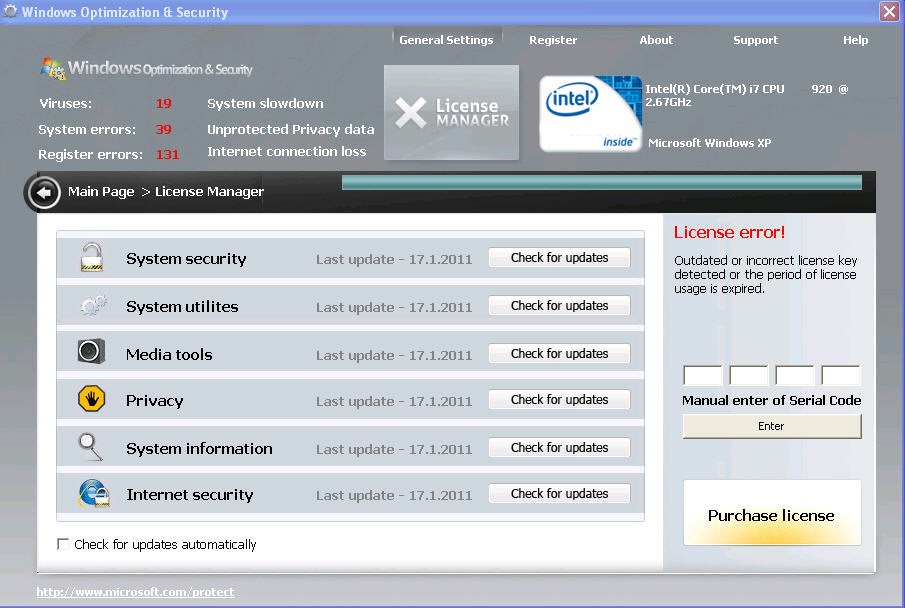Open the Help menu item
Image resolution: width=905 pixels, height=608 pixels.
(855, 40)
